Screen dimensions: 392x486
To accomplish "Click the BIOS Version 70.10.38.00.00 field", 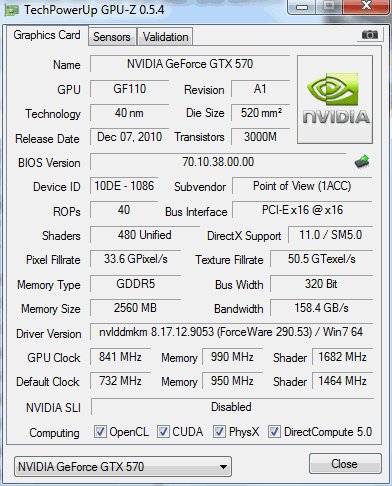I will tap(218, 162).
